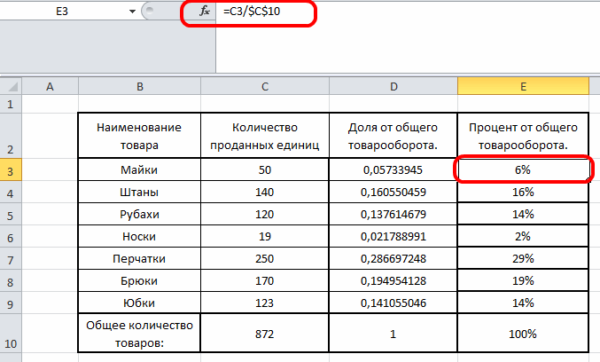Select the cell with value 170
600x362 pixels.
[265, 280]
